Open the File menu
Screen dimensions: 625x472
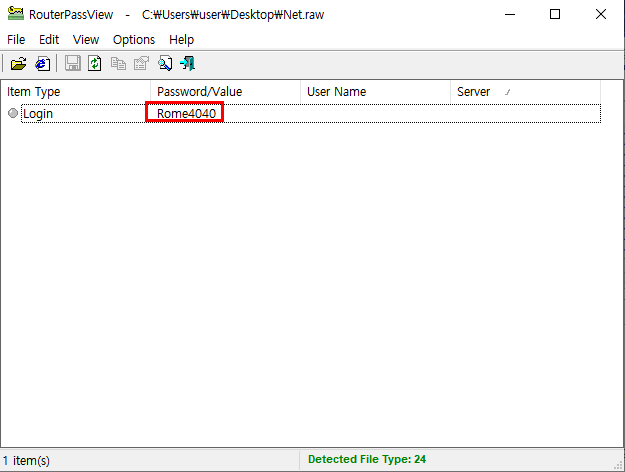tap(16, 40)
